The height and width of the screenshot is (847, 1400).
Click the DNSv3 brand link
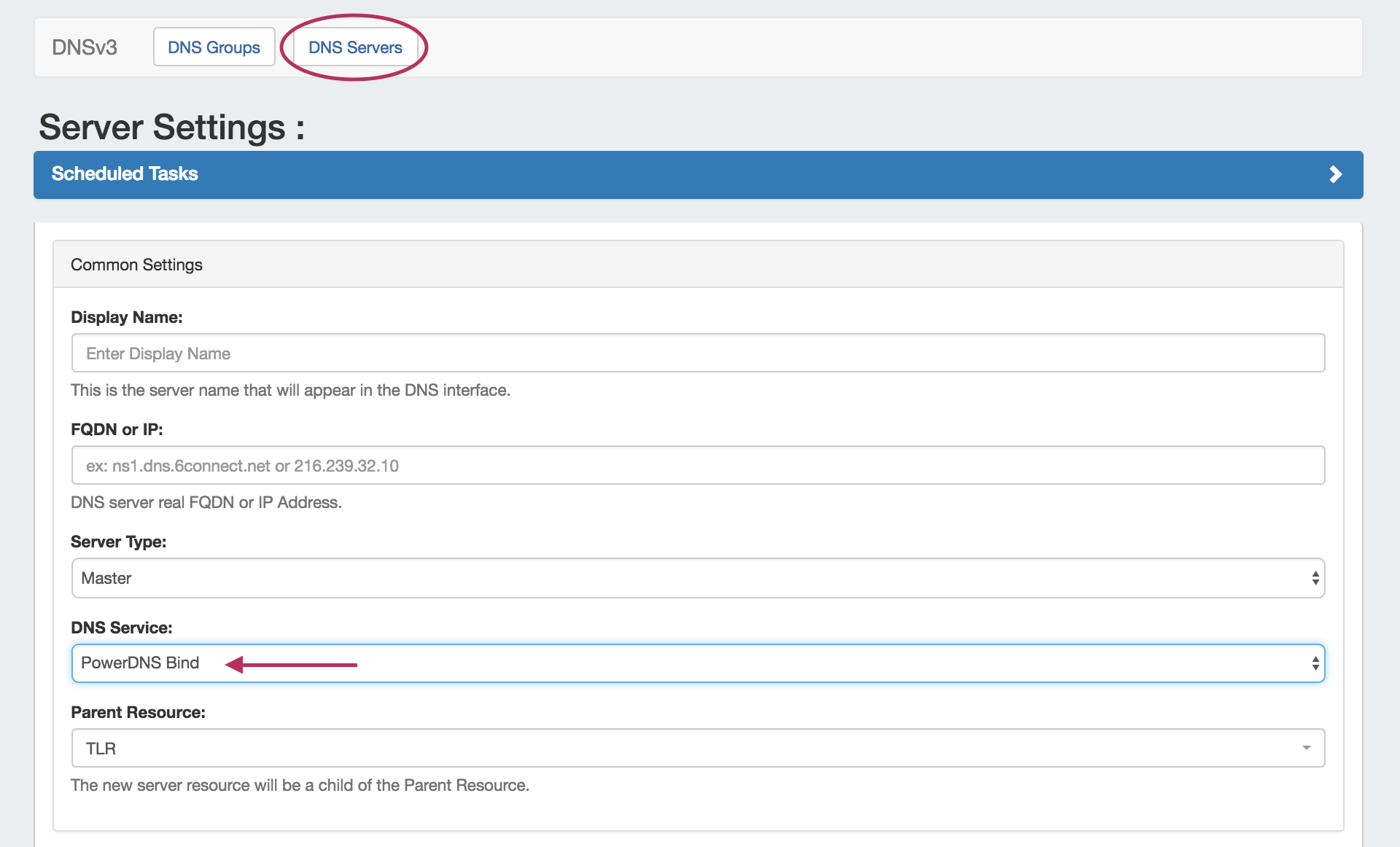click(85, 47)
